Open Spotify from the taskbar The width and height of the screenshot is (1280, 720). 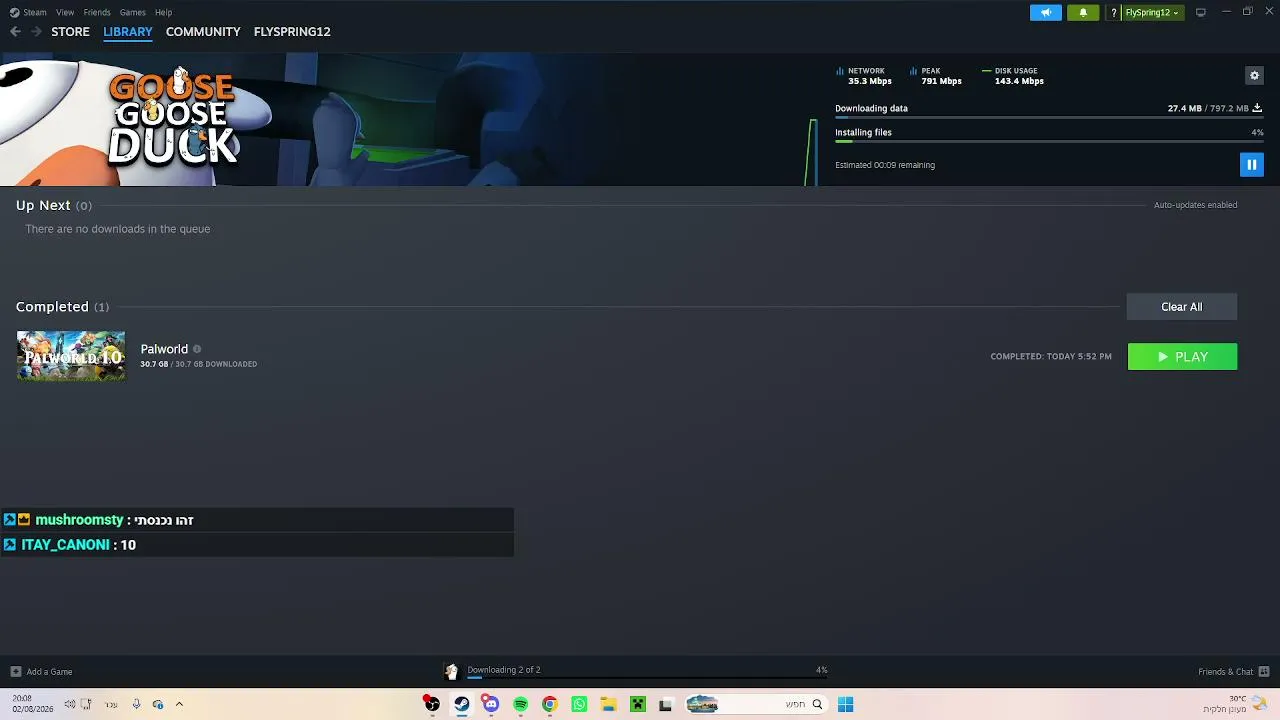click(520, 704)
